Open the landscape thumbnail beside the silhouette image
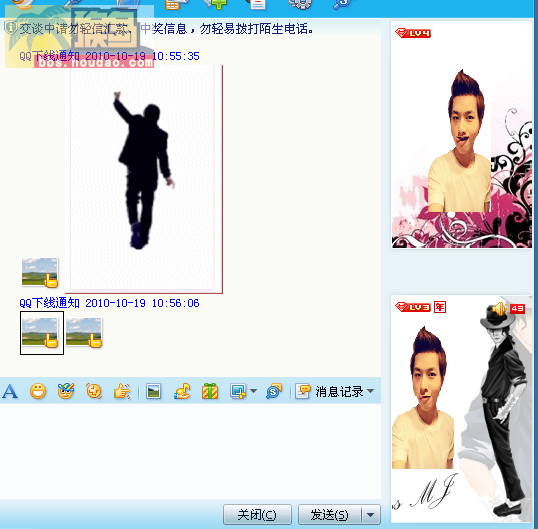This screenshot has height=529, width=538. (40, 273)
